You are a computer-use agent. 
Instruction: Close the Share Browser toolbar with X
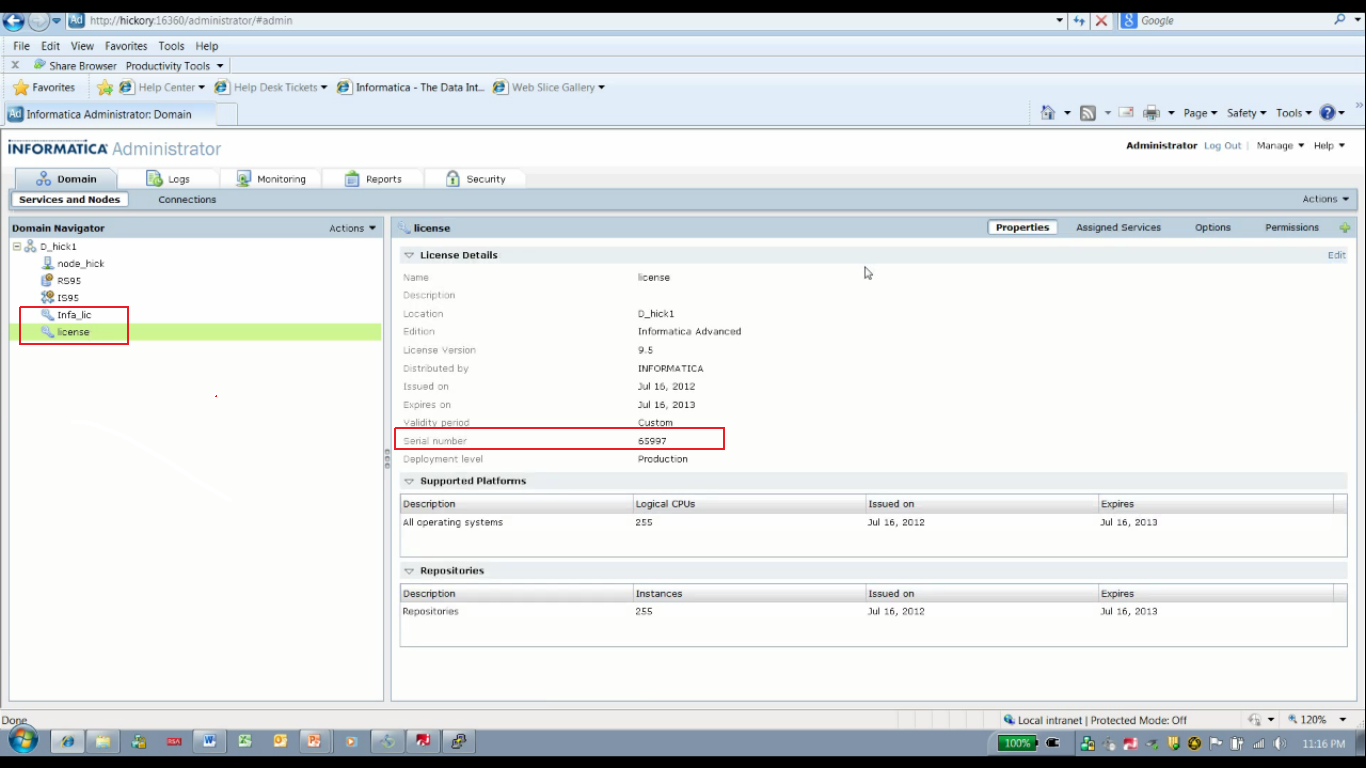pyautogui.click(x=15, y=66)
